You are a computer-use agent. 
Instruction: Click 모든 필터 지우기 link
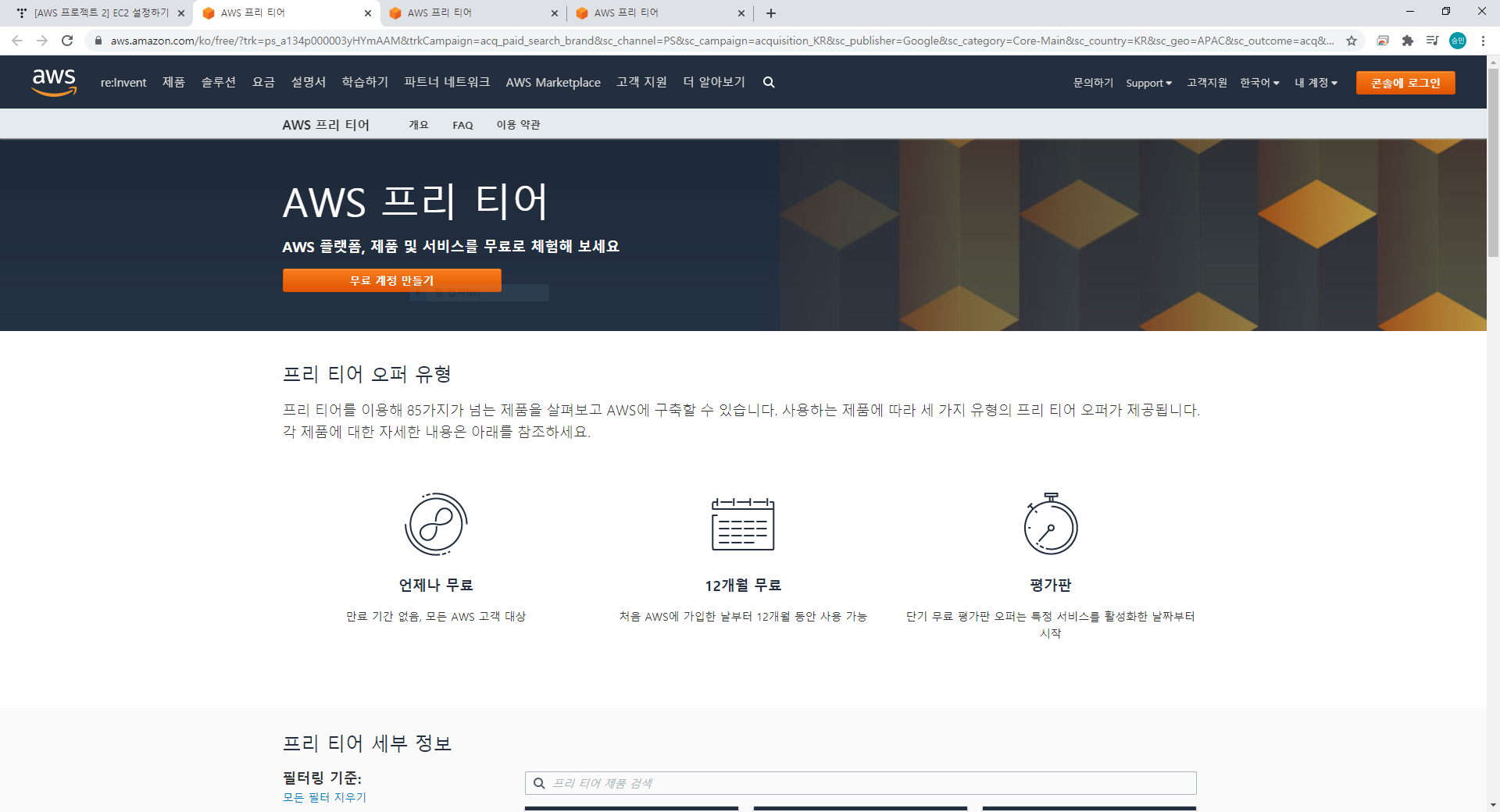[324, 797]
